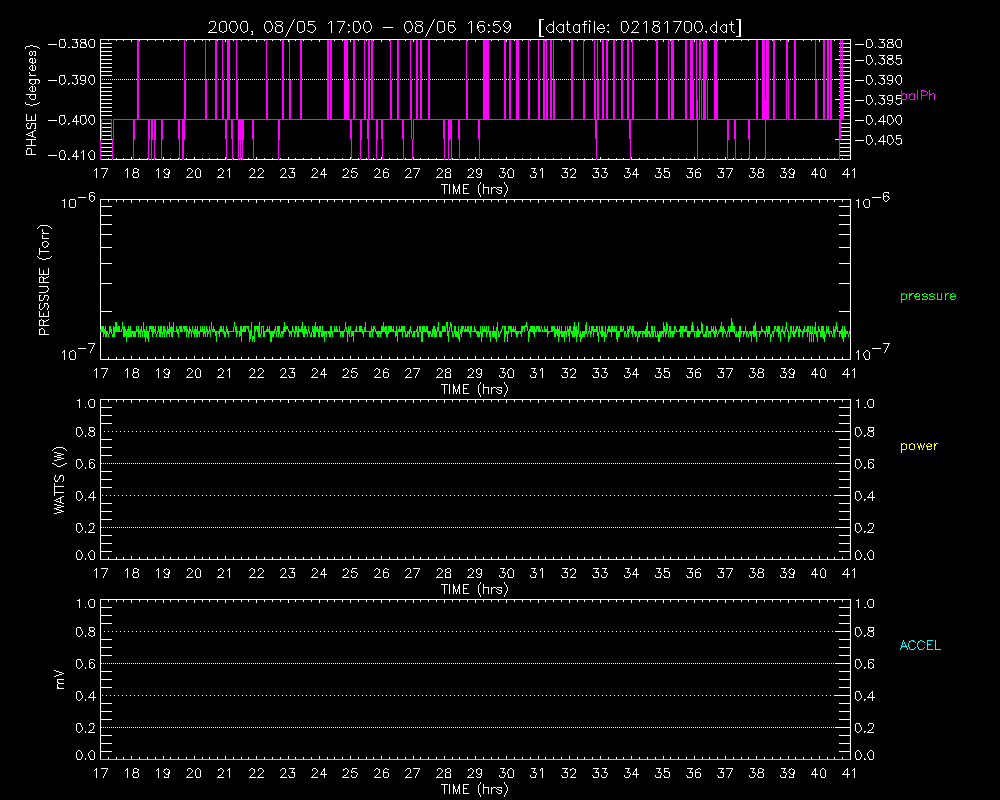Click the PRESSURE (Torr) axis label
Image resolution: width=1000 pixels, height=800 pixels.
click(x=44, y=280)
